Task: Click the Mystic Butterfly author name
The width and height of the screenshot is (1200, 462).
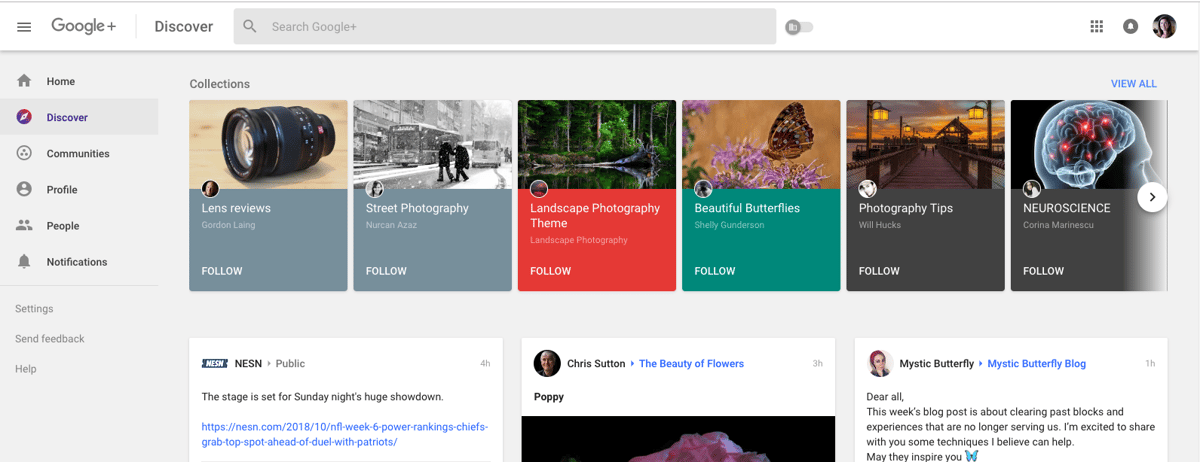Action: click(x=936, y=364)
